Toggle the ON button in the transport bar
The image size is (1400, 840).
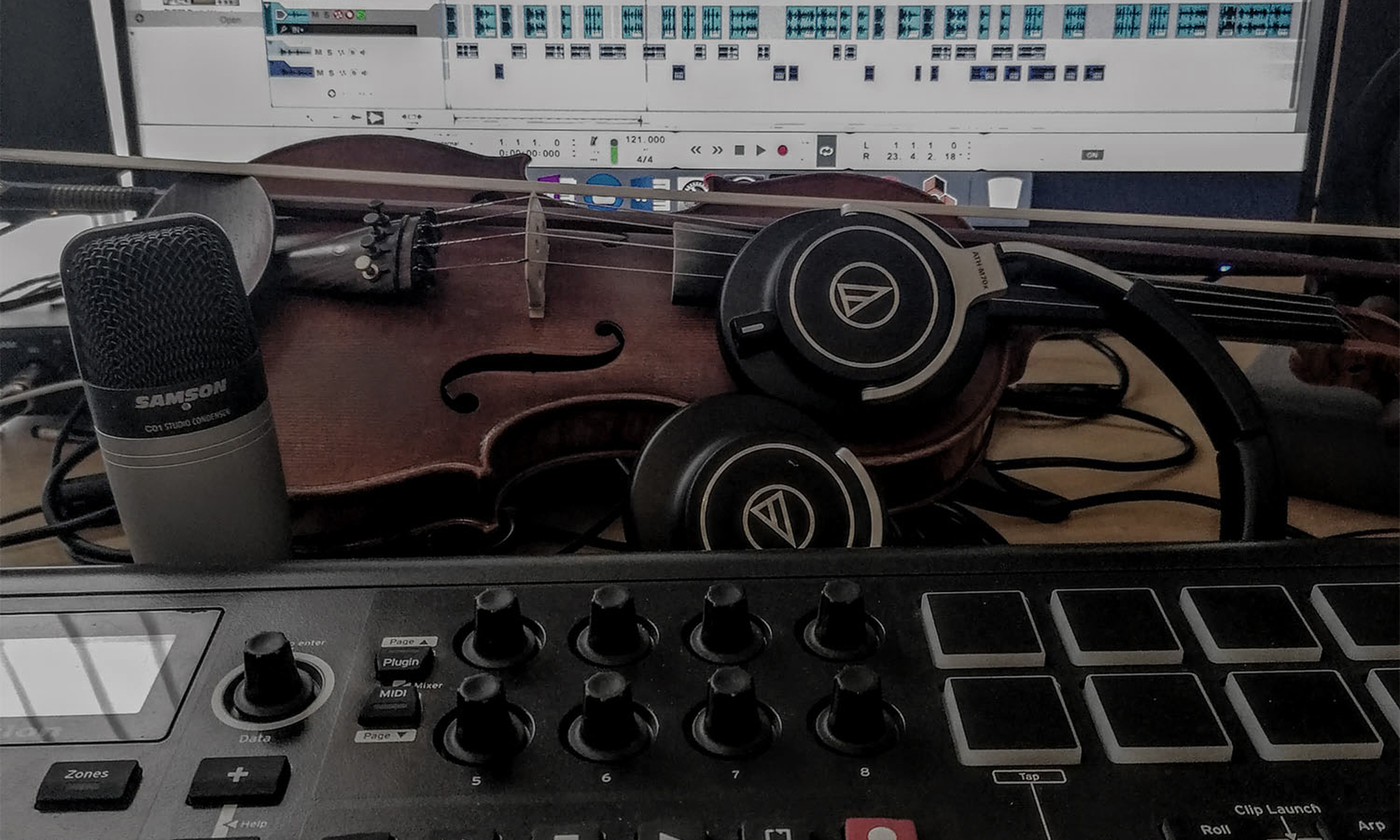coord(1092,155)
